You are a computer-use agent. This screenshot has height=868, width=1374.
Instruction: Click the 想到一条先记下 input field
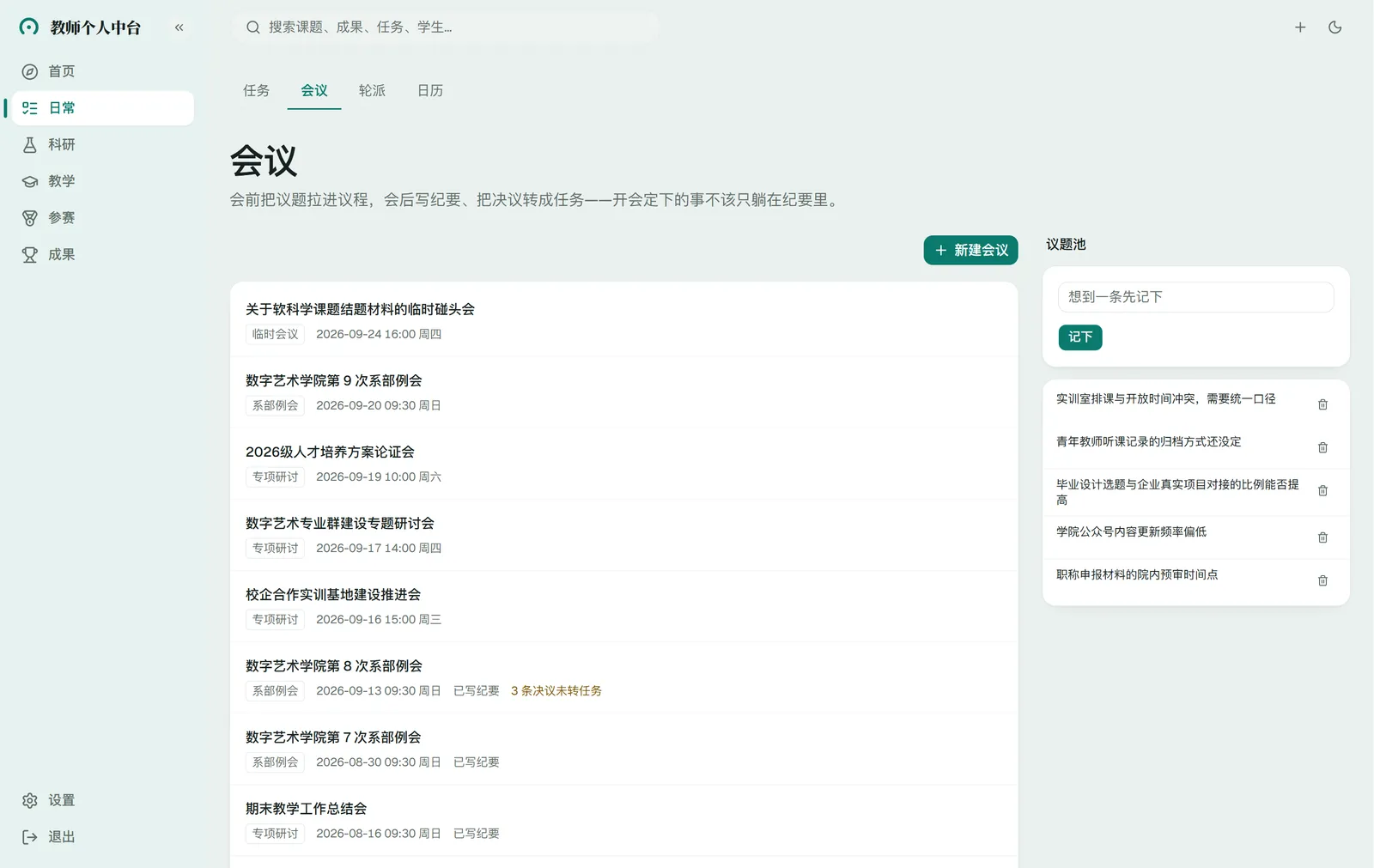(x=1196, y=297)
